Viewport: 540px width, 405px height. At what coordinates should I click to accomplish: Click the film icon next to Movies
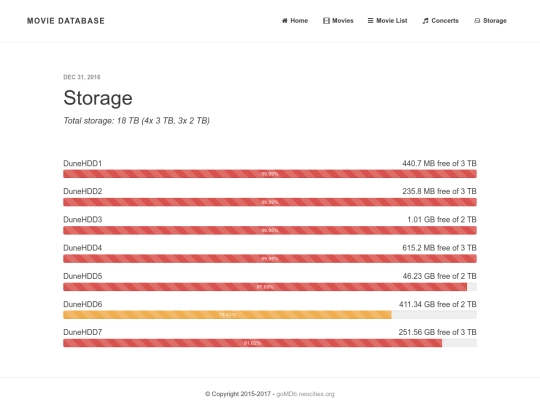[x=326, y=21]
